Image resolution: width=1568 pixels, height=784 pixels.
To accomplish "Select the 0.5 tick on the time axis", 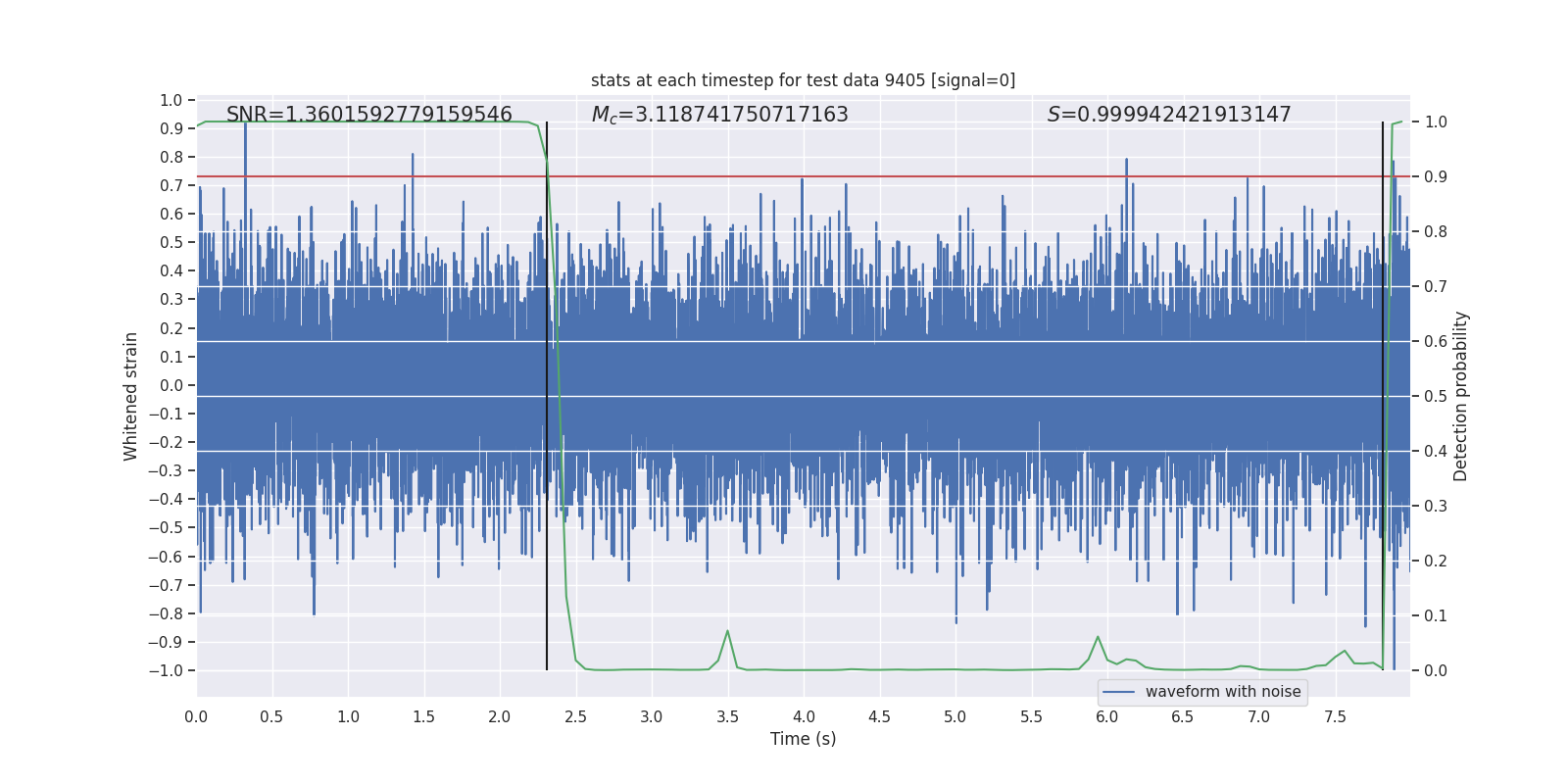I will pyautogui.click(x=271, y=717).
